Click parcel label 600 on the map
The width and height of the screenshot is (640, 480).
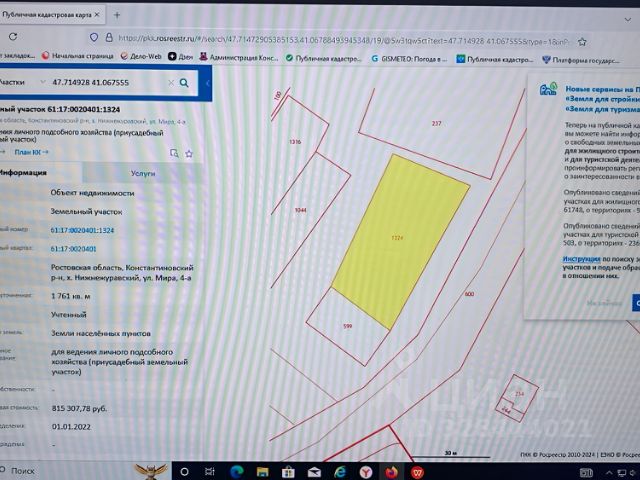pos(469,293)
